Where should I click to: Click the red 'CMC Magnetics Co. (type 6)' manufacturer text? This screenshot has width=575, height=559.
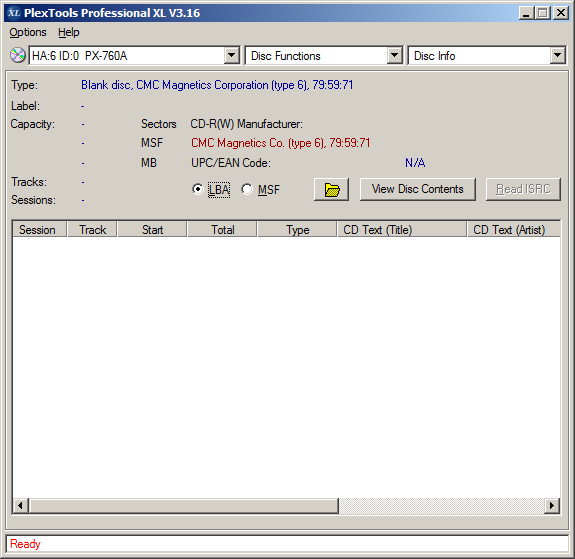(281, 143)
